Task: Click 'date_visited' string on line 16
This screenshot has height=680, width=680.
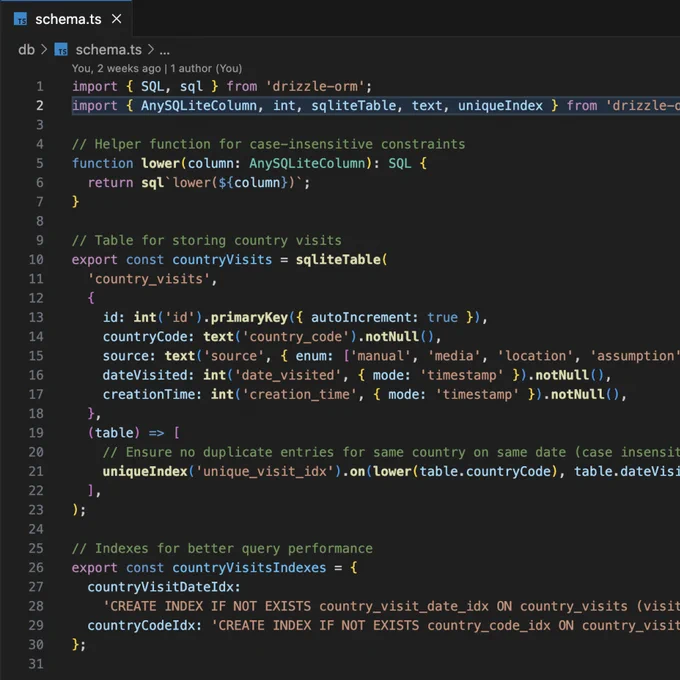Action: (288, 375)
